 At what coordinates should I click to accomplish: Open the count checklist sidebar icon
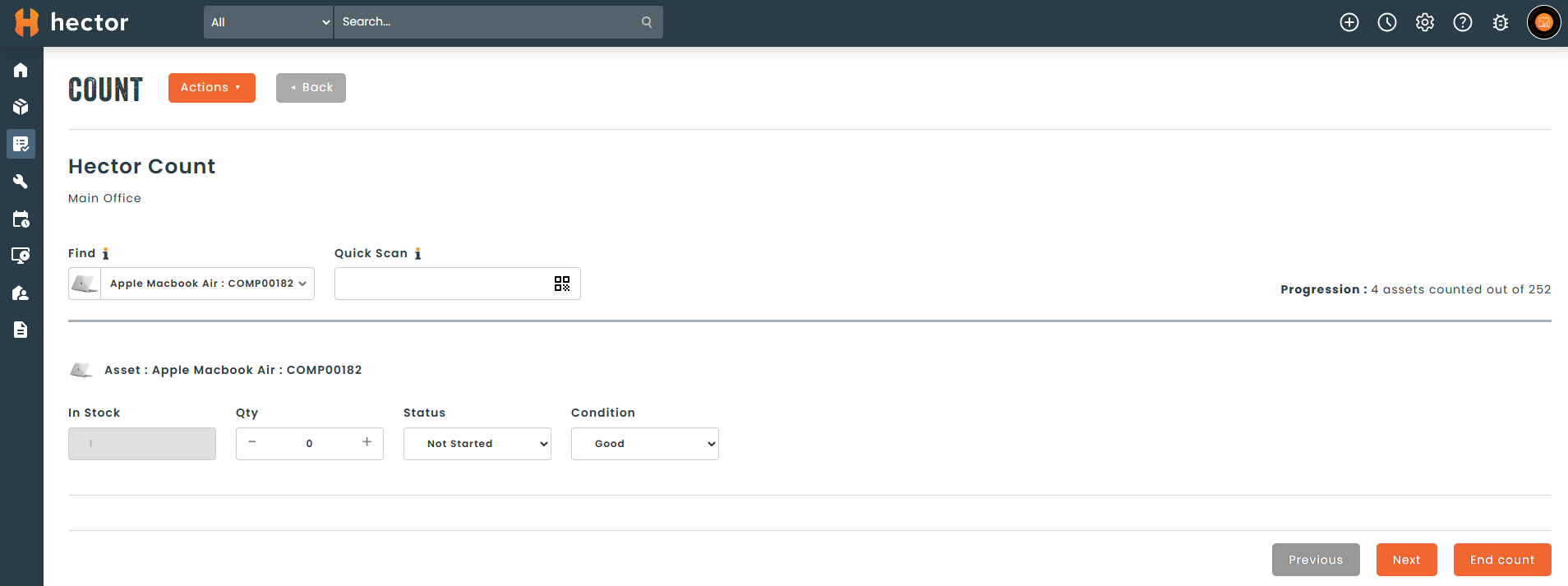point(21,144)
